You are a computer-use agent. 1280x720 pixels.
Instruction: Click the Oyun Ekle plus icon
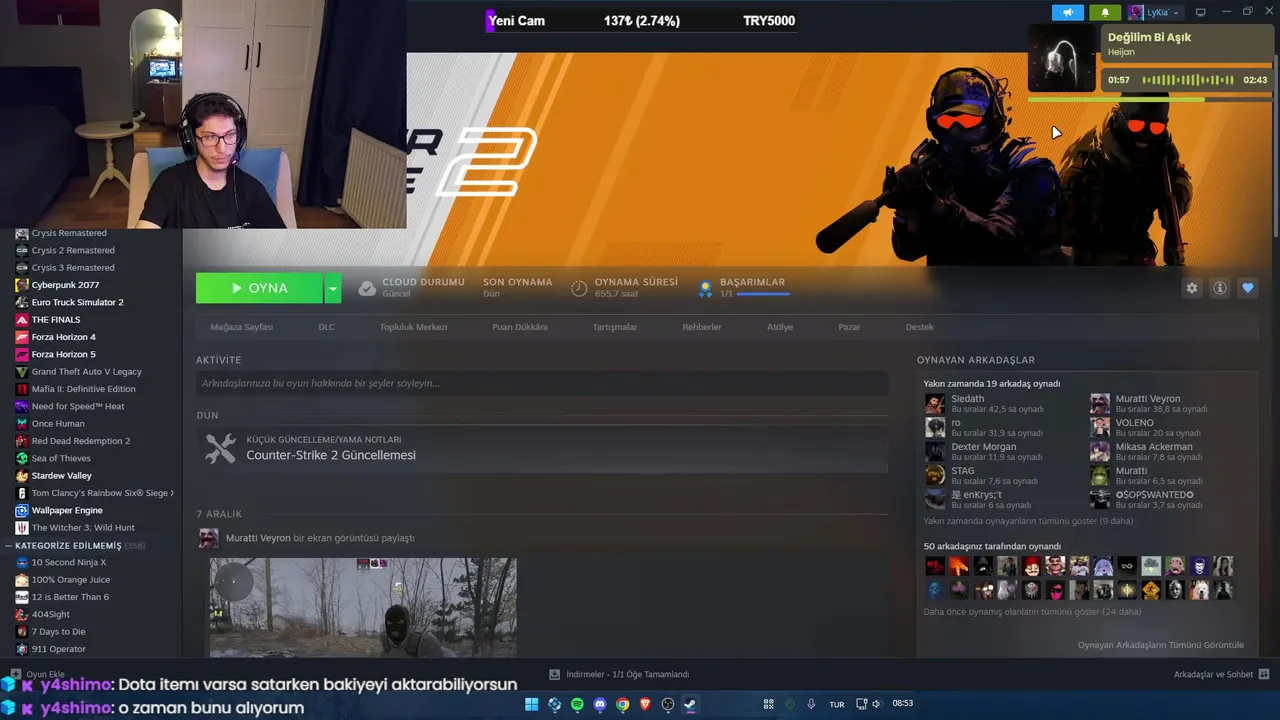coord(15,674)
